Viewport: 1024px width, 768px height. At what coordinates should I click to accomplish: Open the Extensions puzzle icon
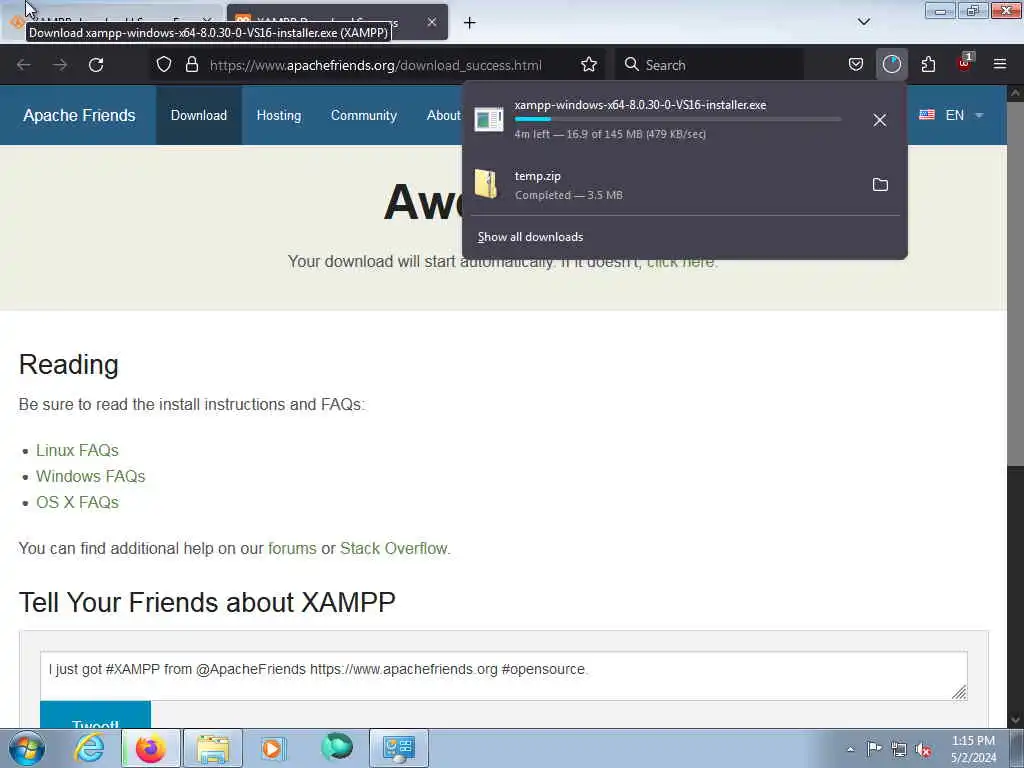pos(928,64)
